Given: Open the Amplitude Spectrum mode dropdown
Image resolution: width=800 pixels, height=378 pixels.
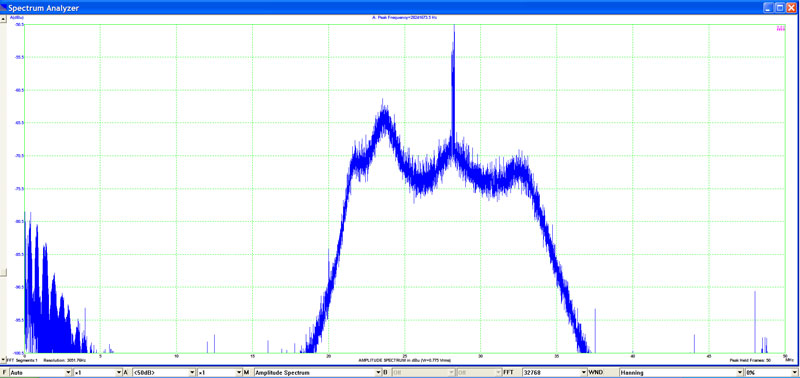Looking at the screenshot, I should point(317,373).
